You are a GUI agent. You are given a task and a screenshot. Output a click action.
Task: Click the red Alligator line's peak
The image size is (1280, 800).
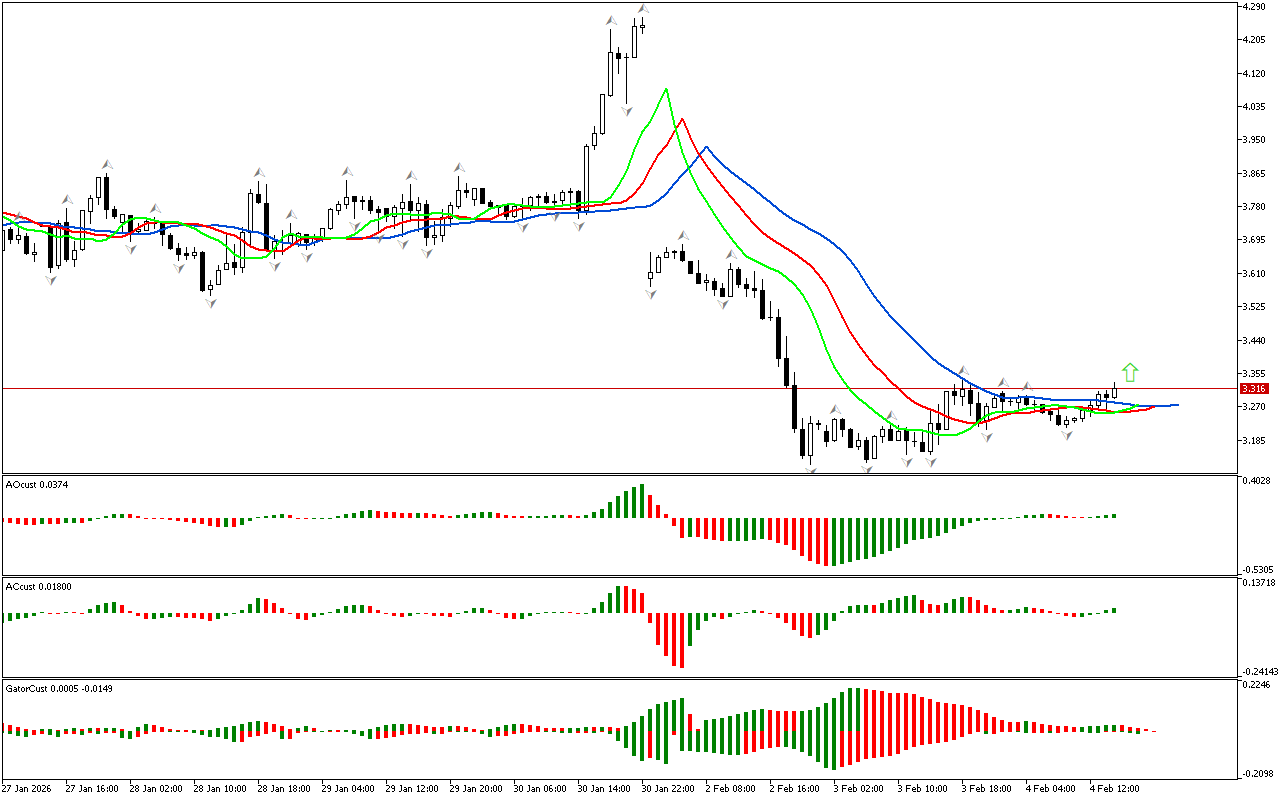(x=682, y=119)
